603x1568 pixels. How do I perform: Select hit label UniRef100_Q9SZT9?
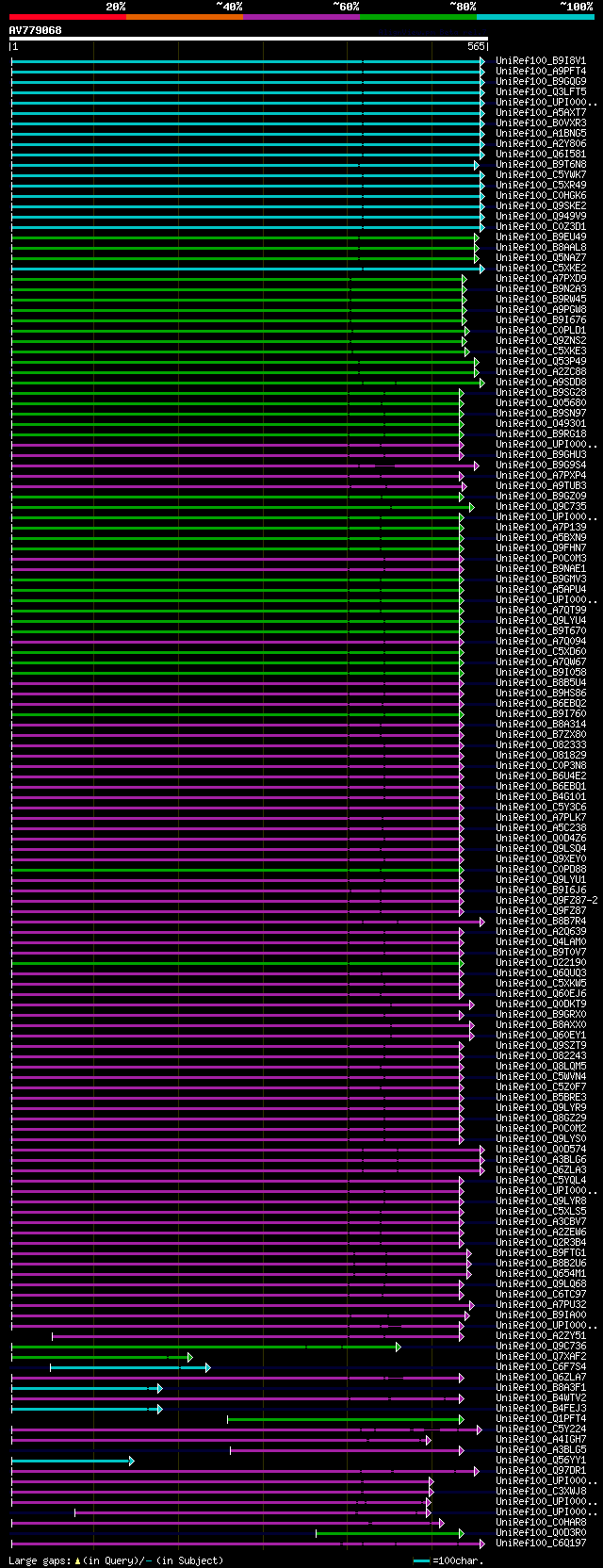[541, 1046]
